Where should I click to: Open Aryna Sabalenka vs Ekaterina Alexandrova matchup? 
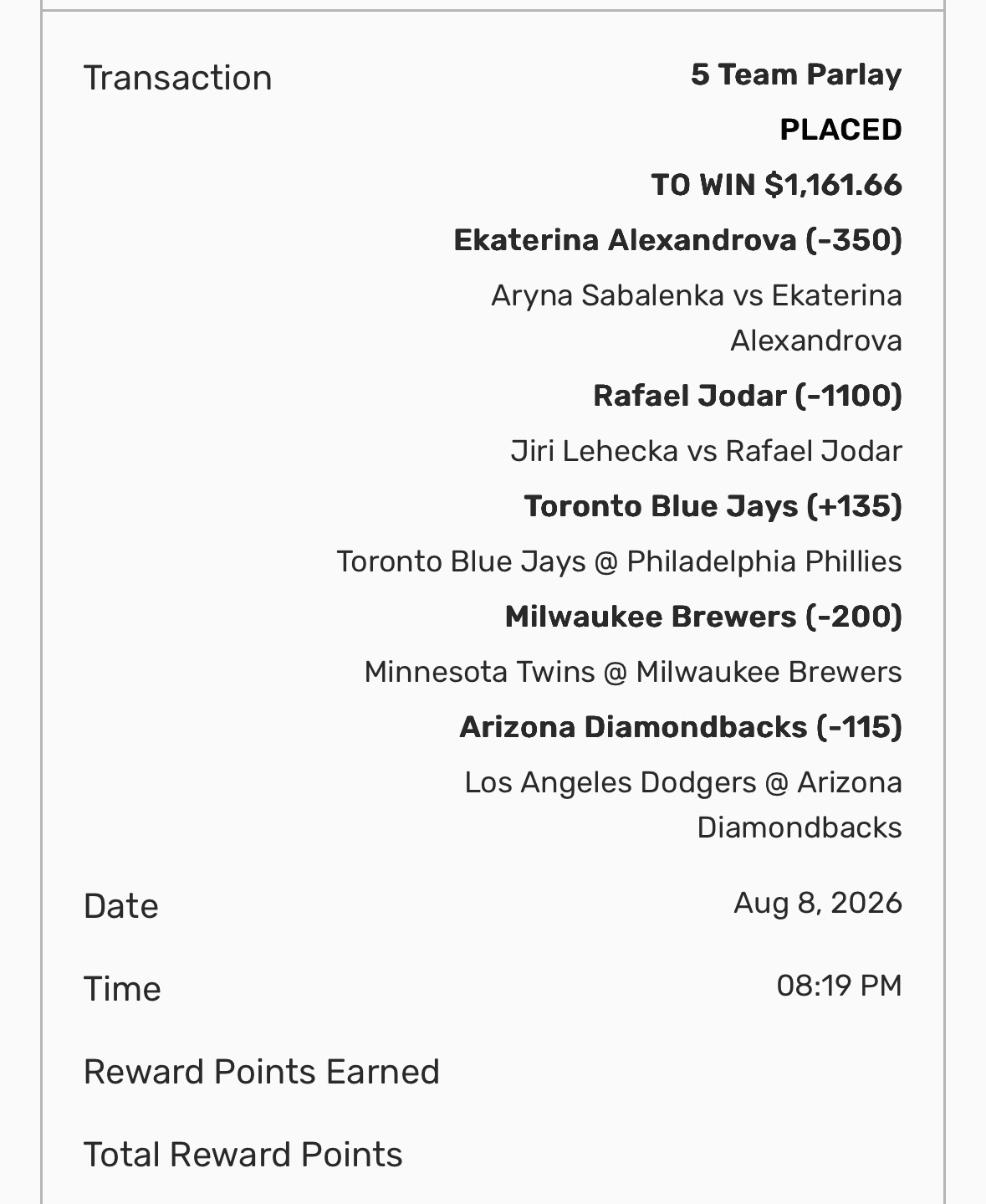[x=697, y=318]
